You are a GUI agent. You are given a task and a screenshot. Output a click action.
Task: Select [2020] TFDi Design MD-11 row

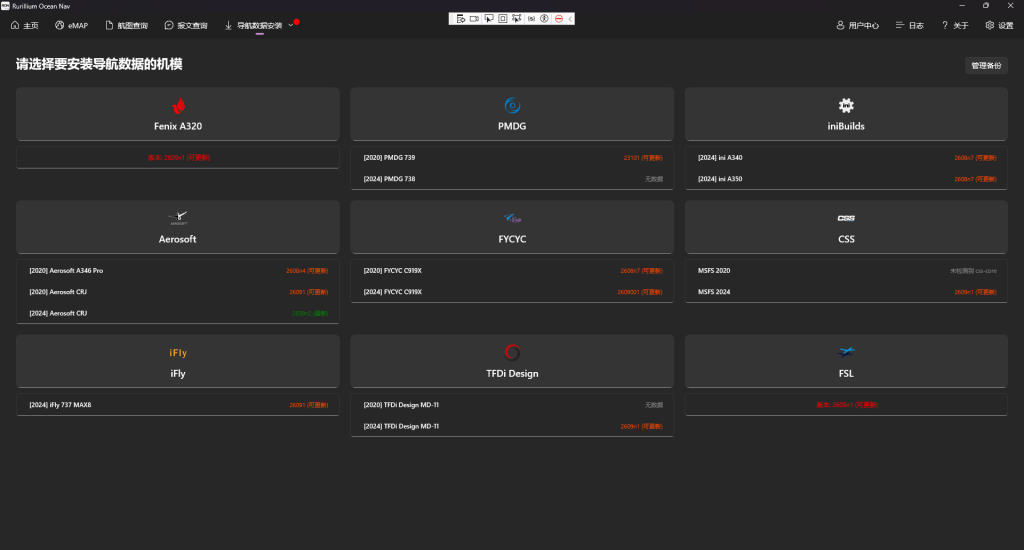click(512, 405)
